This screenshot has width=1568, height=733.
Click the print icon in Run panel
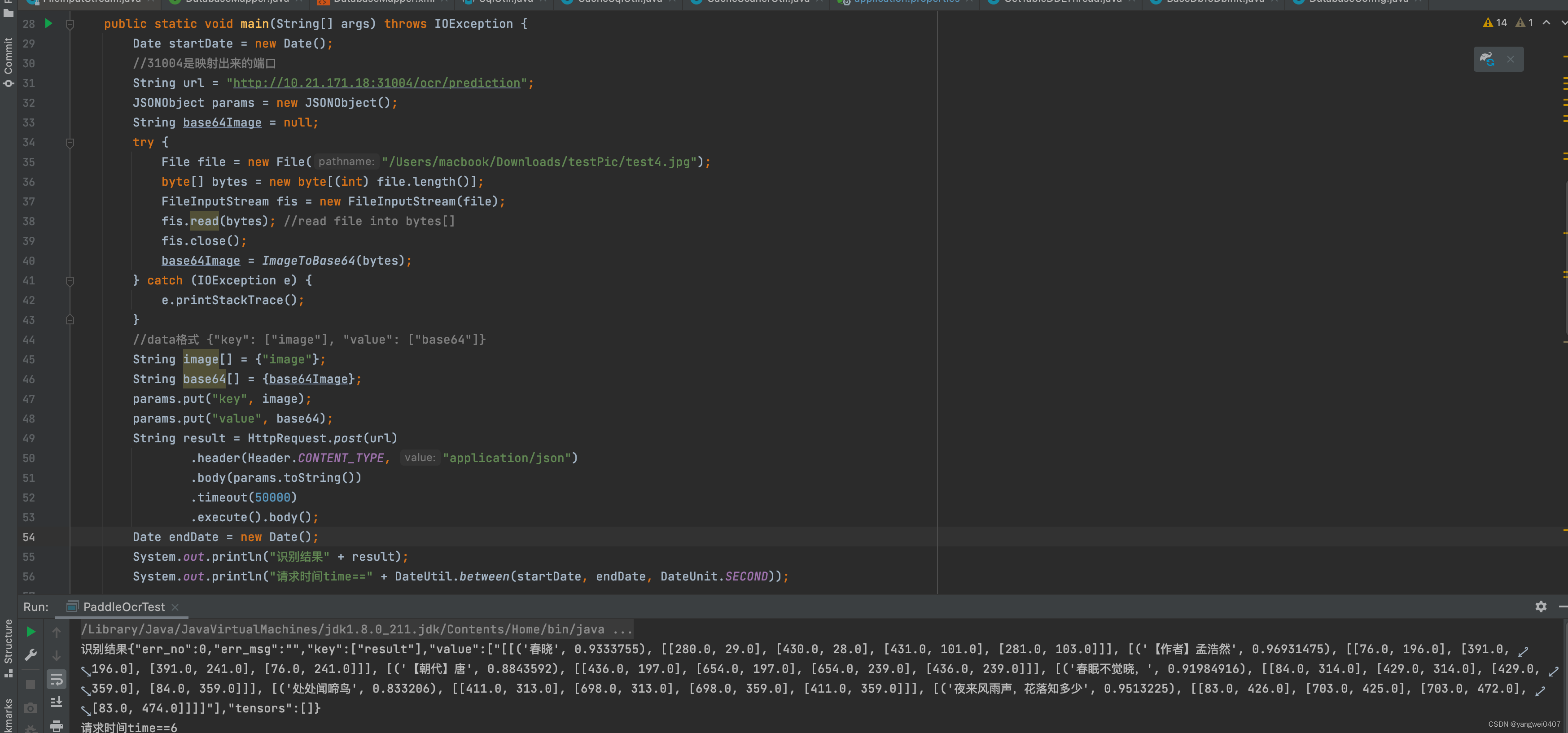point(57,726)
